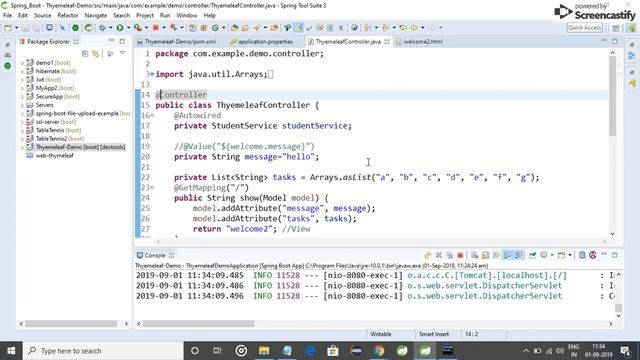
Task: Click the New file icon in toolbar
Action: pyautogui.click(x=8, y=28)
